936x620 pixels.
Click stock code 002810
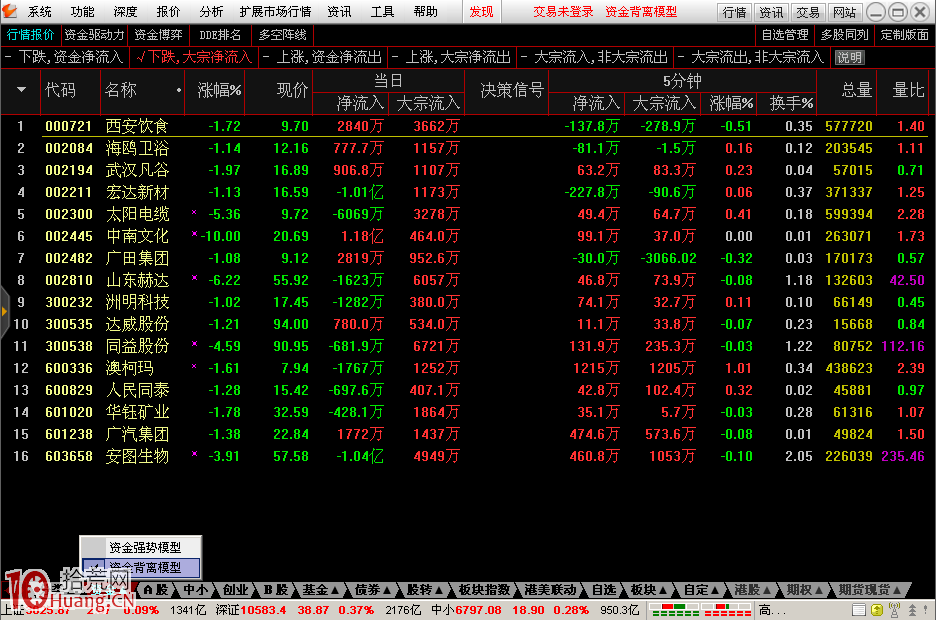coord(69,280)
